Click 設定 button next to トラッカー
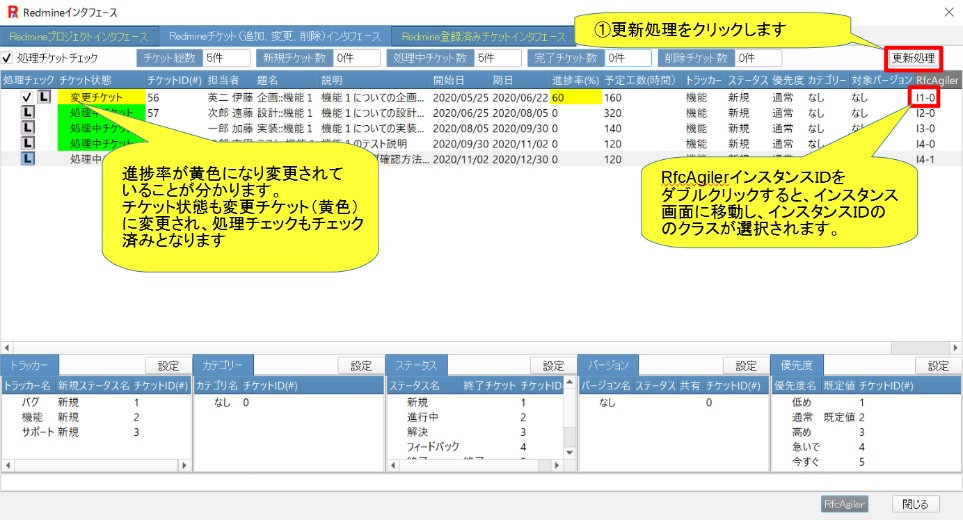This screenshot has width=963, height=520. (x=168, y=366)
